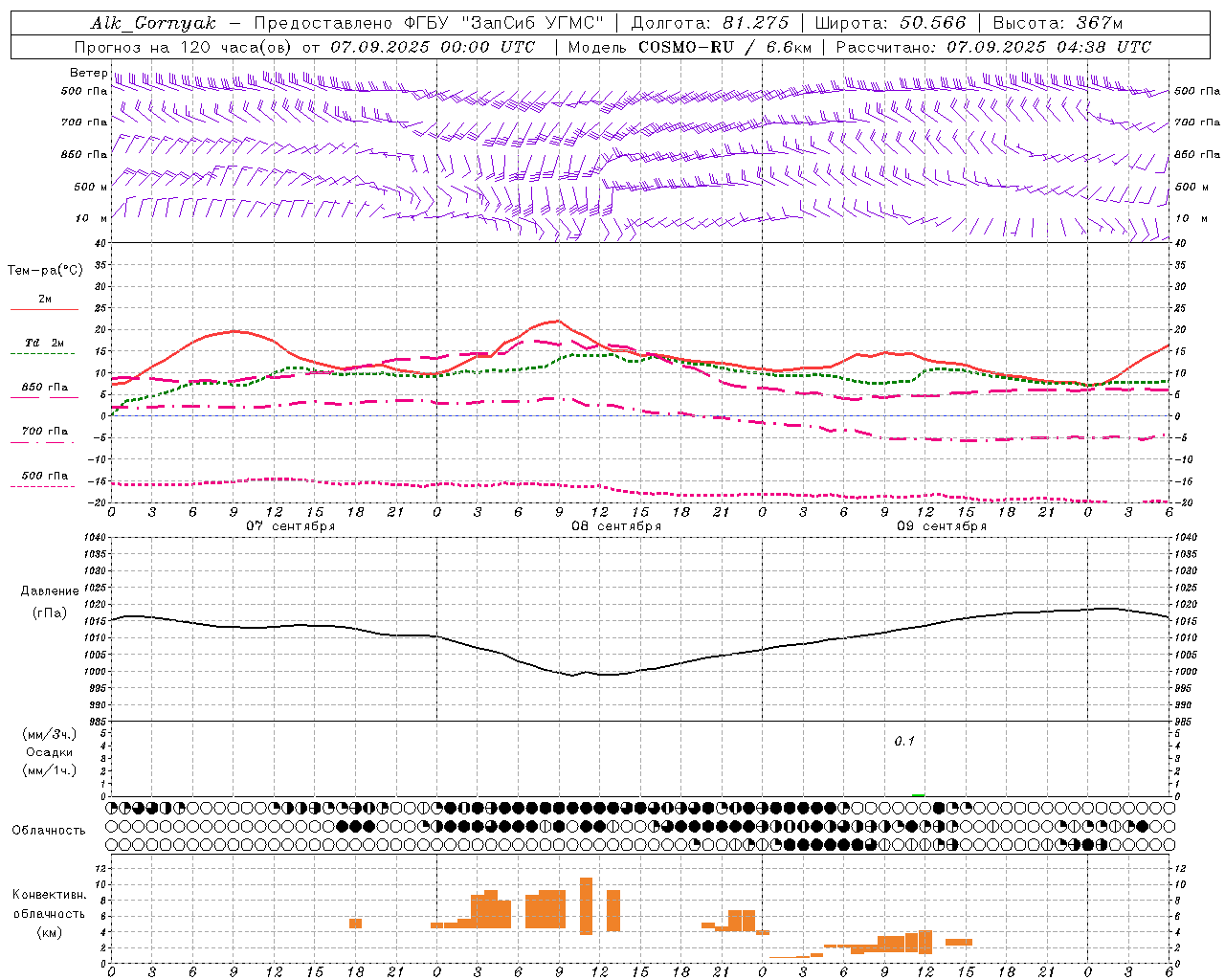Click the tallest orange convective cloud bar
The height and width of the screenshot is (980, 1225).
point(587,905)
